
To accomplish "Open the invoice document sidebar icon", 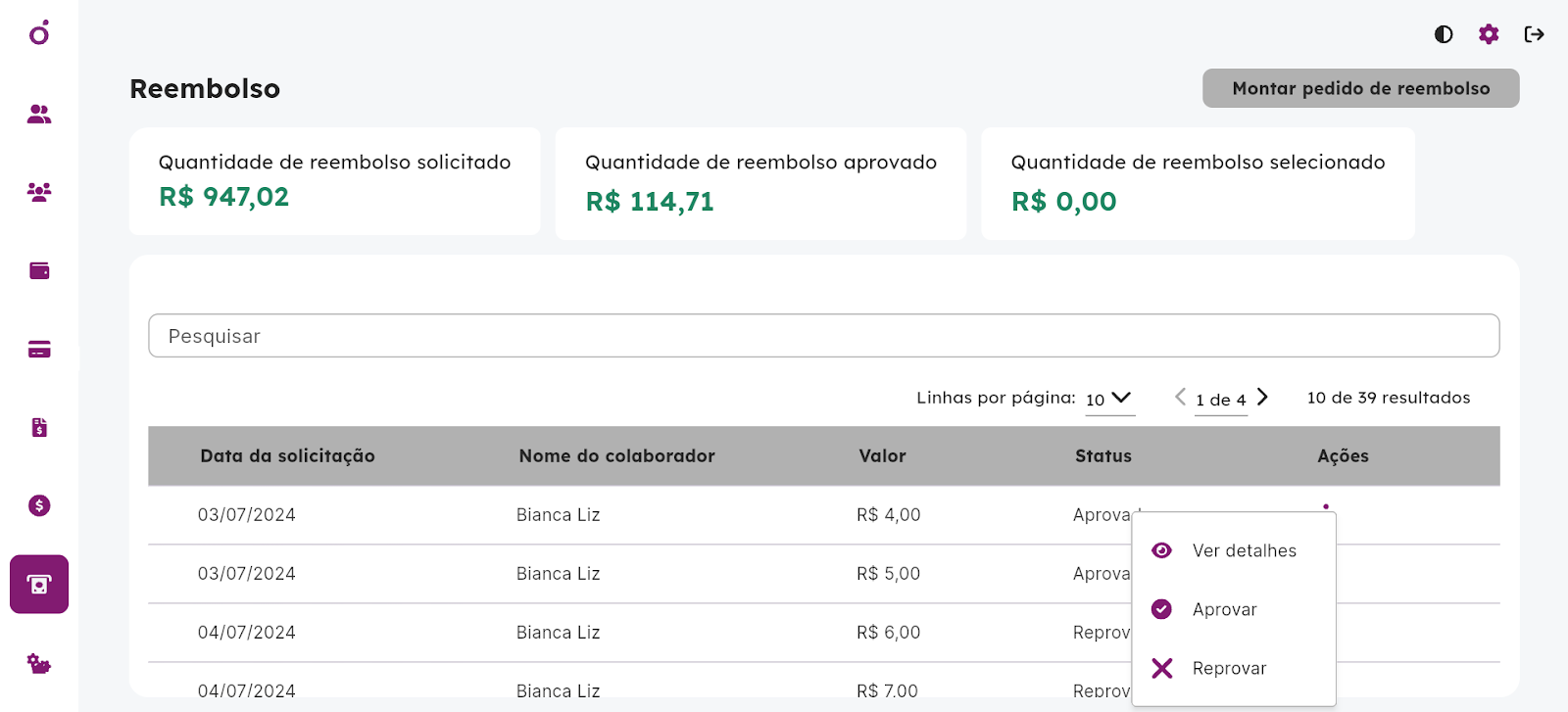I will (x=39, y=427).
